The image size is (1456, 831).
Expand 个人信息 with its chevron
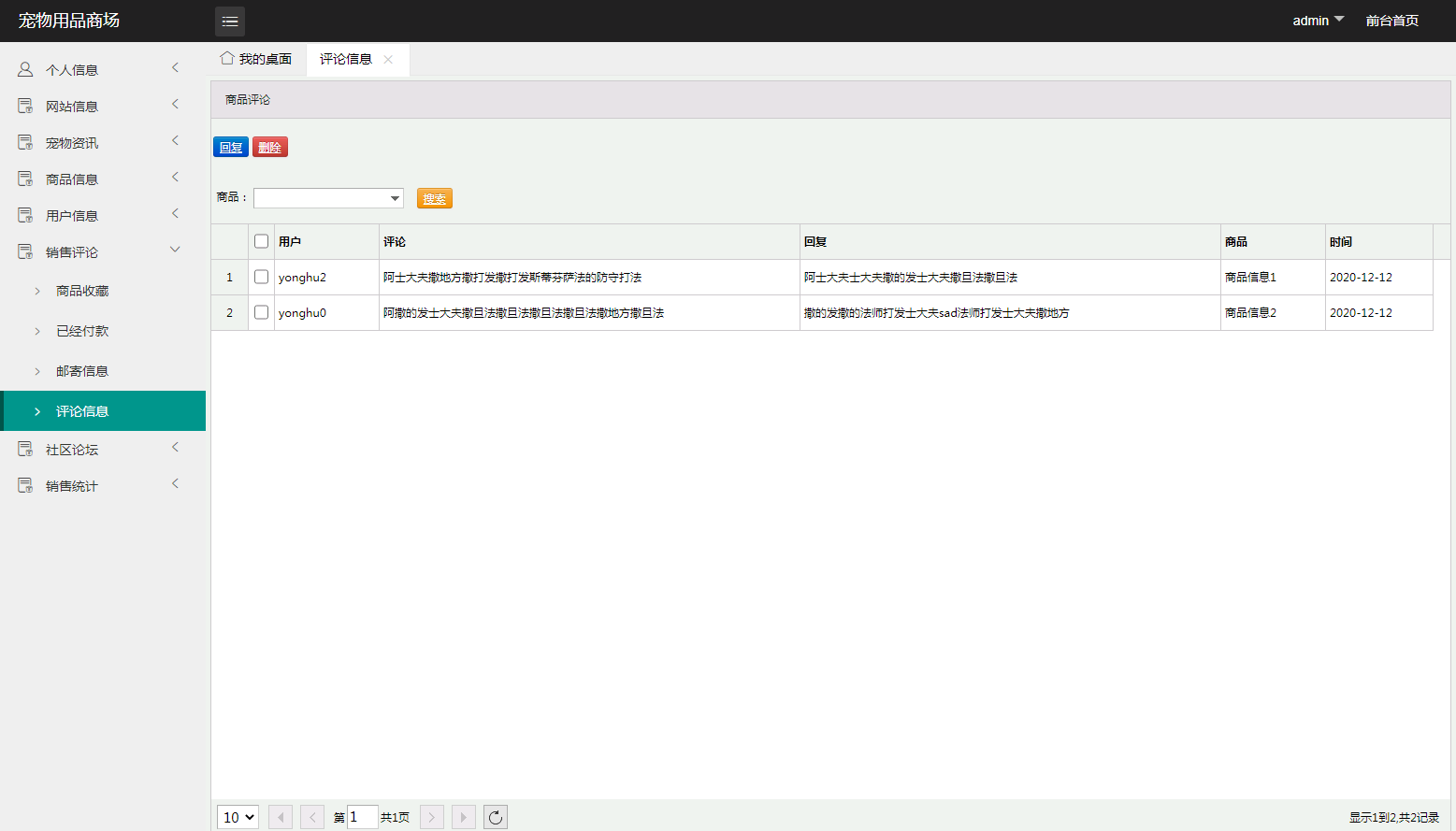(175, 67)
